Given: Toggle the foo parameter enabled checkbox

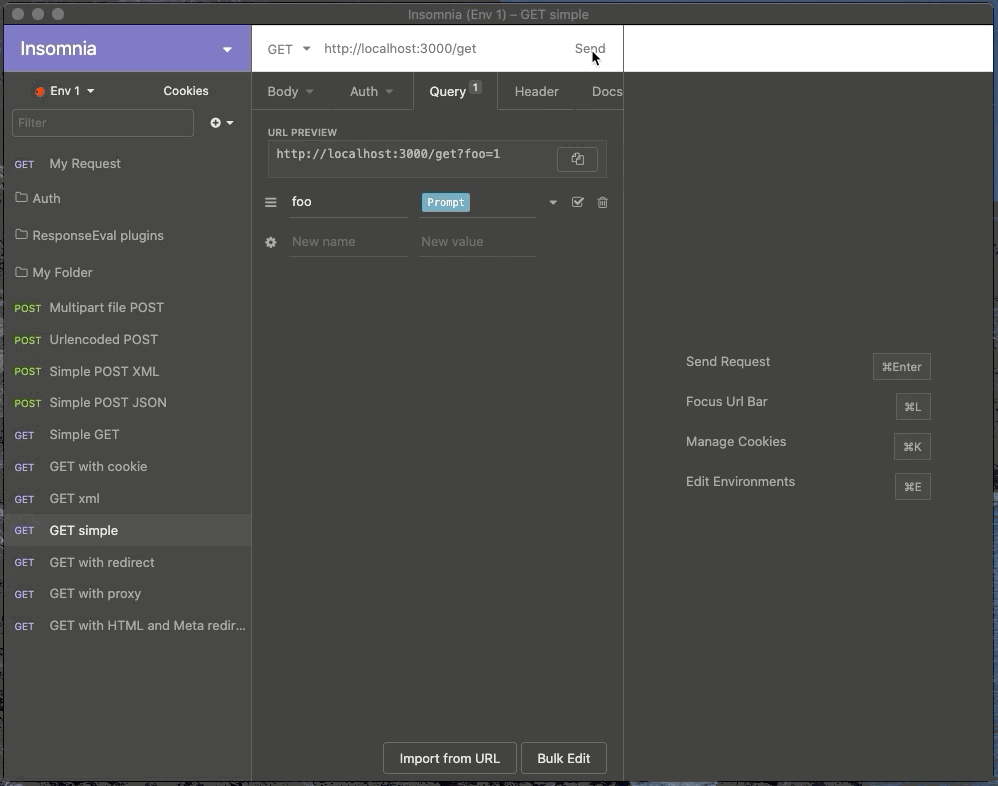Looking at the screenshot, I should pos(577,202).
